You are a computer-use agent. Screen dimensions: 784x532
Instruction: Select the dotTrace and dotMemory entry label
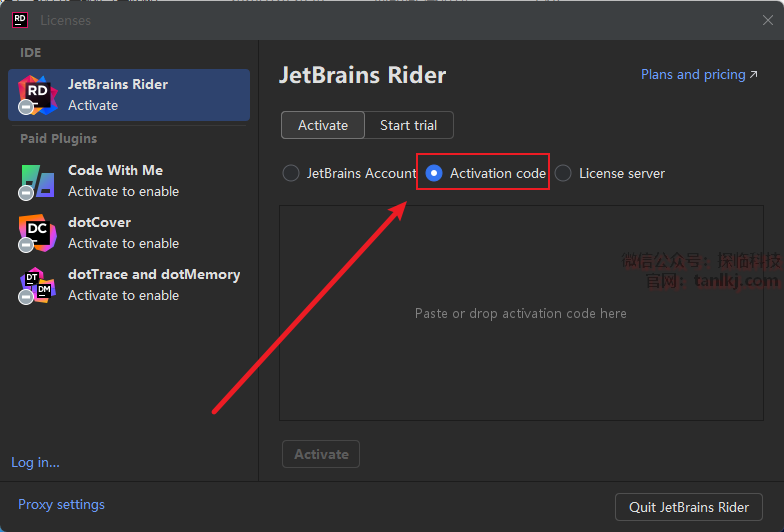point(154,274)
